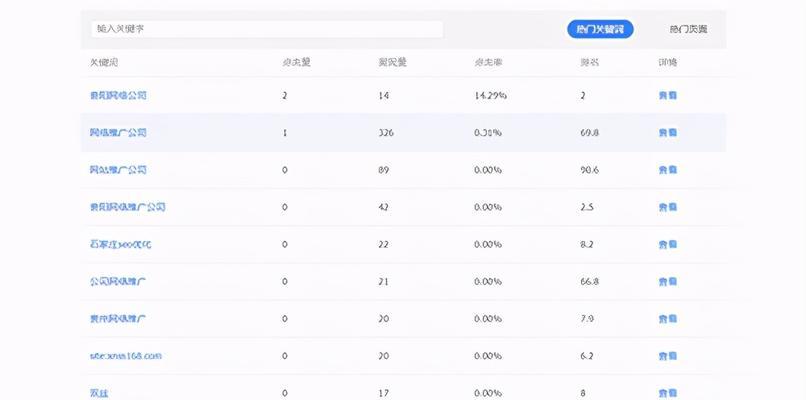Open the site: domain keyword link

[125, 356]
